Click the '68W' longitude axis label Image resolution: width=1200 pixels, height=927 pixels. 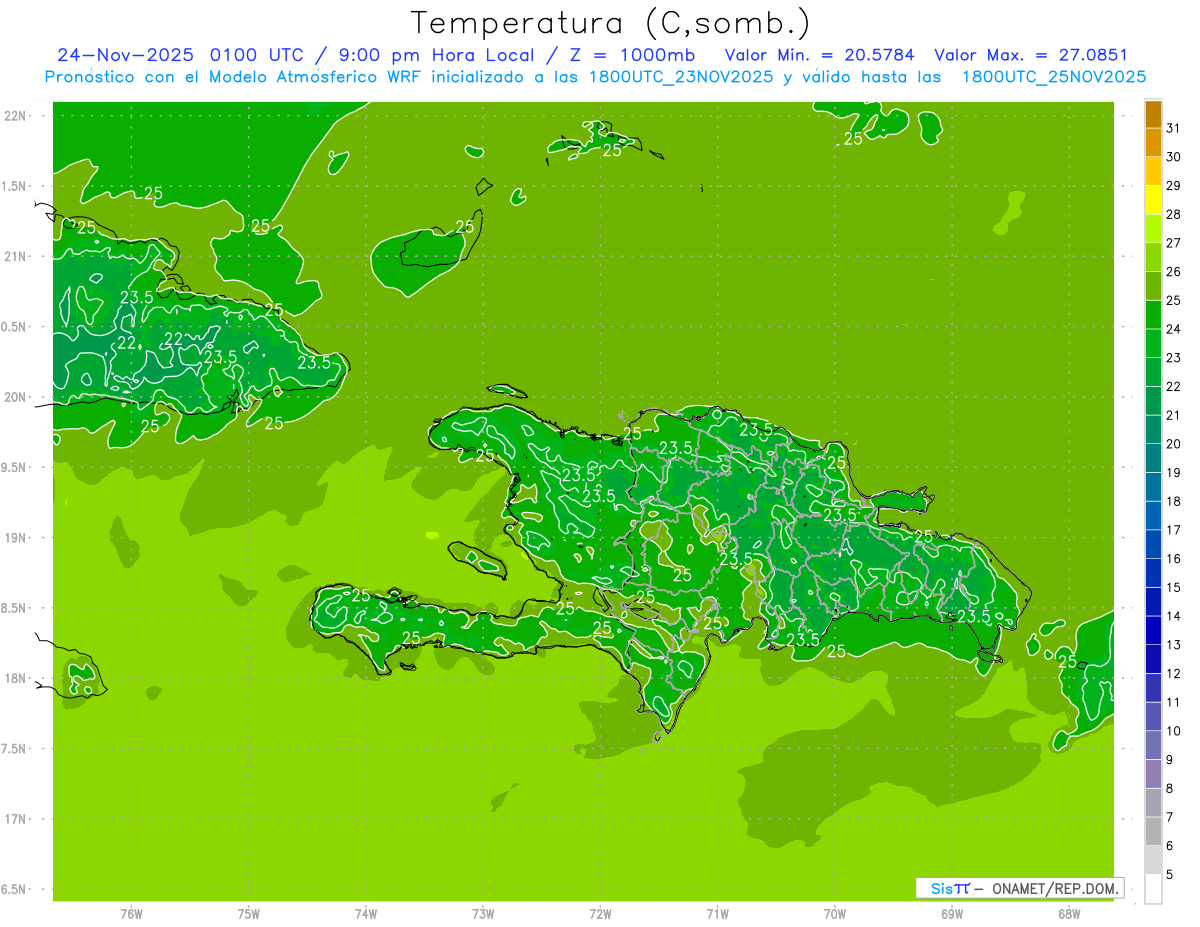click(1069, 914)
